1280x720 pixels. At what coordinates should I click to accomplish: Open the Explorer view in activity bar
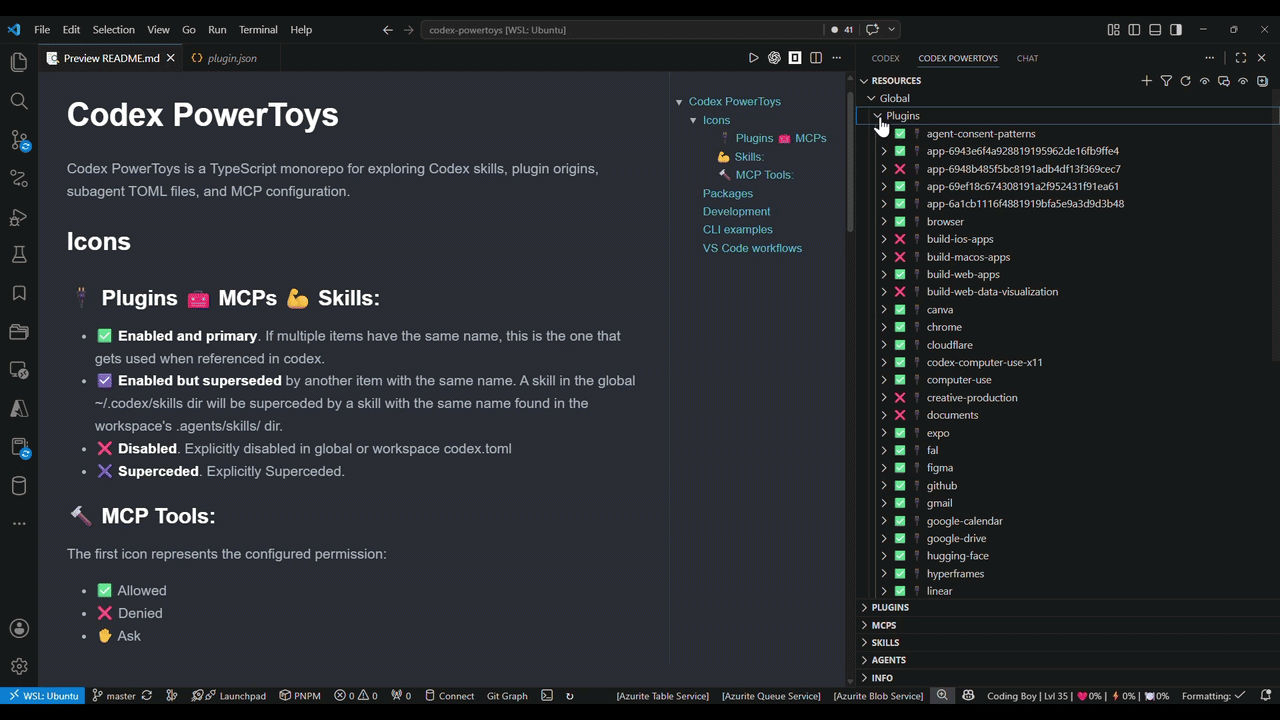(x=18, y=62)
